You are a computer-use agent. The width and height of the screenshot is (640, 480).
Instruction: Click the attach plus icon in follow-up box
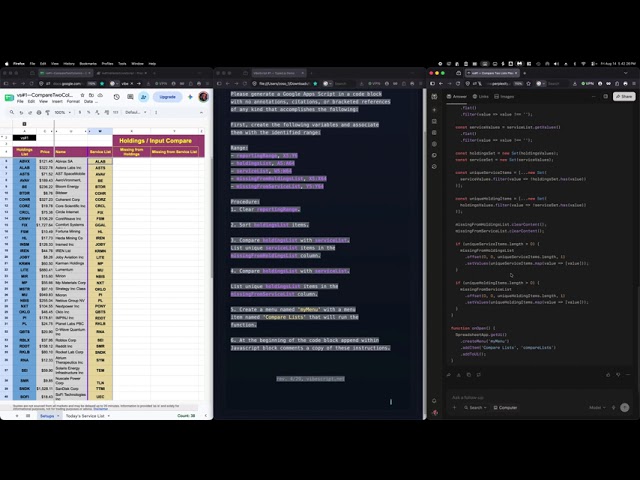pyautogui.click(x=454, y=407)
